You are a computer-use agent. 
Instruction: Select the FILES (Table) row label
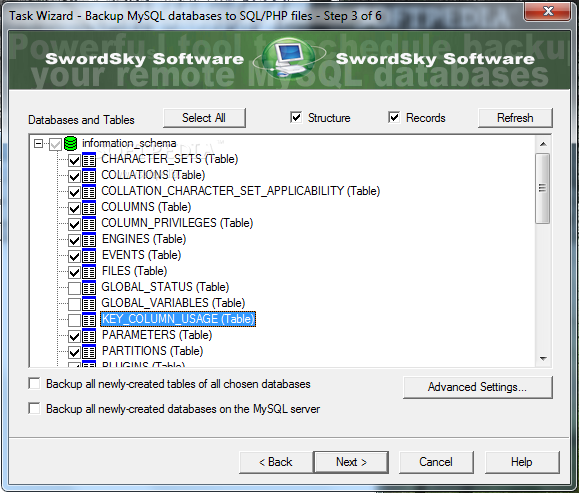134,271
